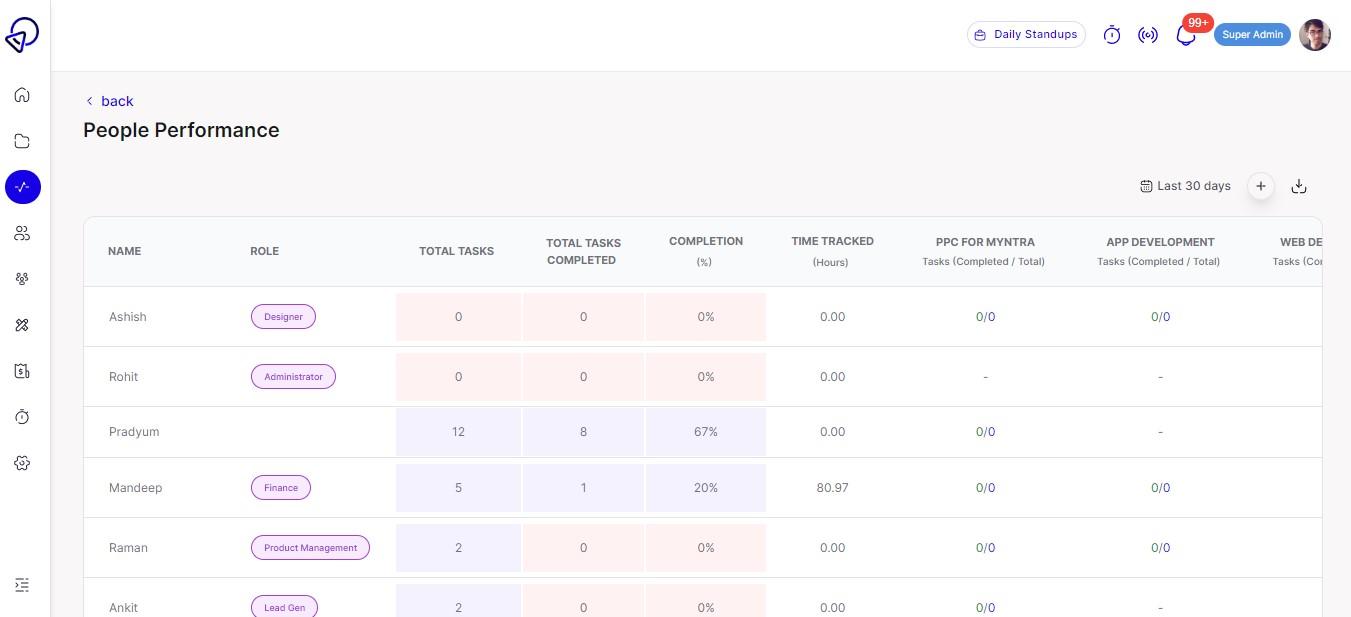Open notifications bell showing 99+ badge

coord(1186,34)
